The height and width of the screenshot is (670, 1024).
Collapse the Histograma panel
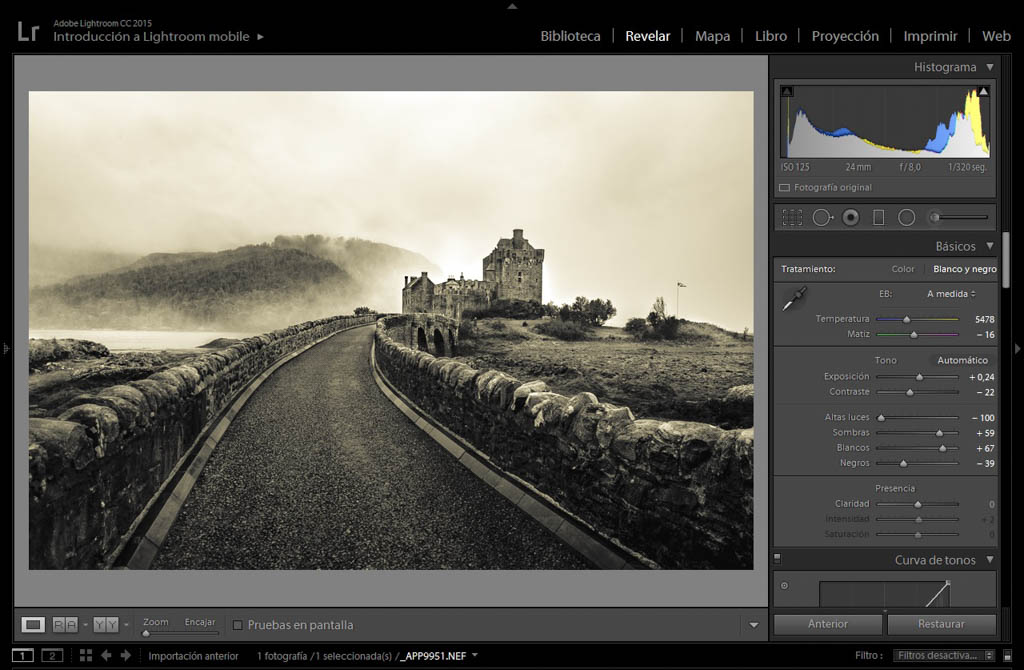tap(989, 67)
